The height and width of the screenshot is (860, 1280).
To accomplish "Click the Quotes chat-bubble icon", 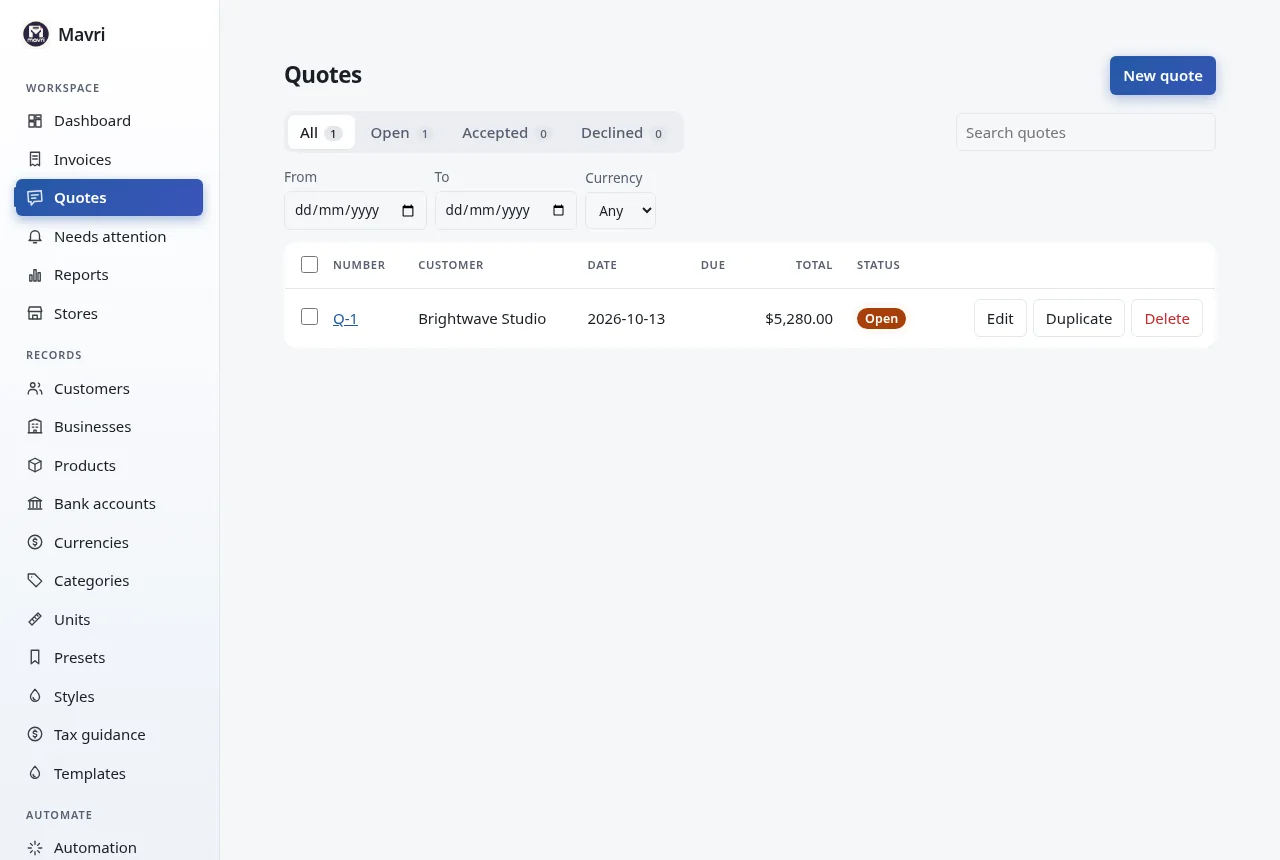I will [35, 197].
